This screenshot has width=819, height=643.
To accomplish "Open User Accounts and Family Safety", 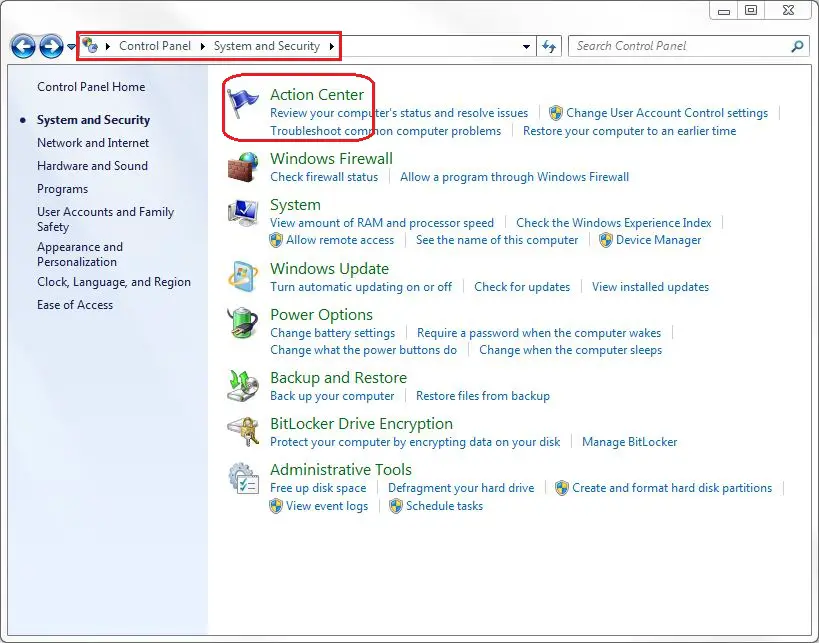I will tap(105, 219).
